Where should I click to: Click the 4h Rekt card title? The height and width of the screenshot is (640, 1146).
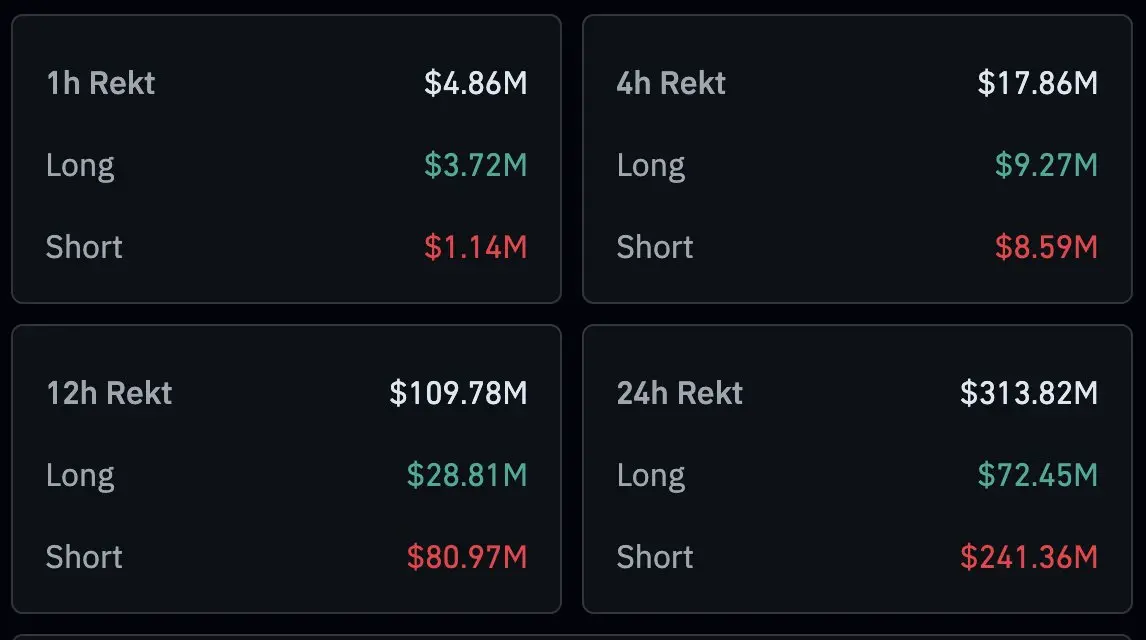coord(671,83)
